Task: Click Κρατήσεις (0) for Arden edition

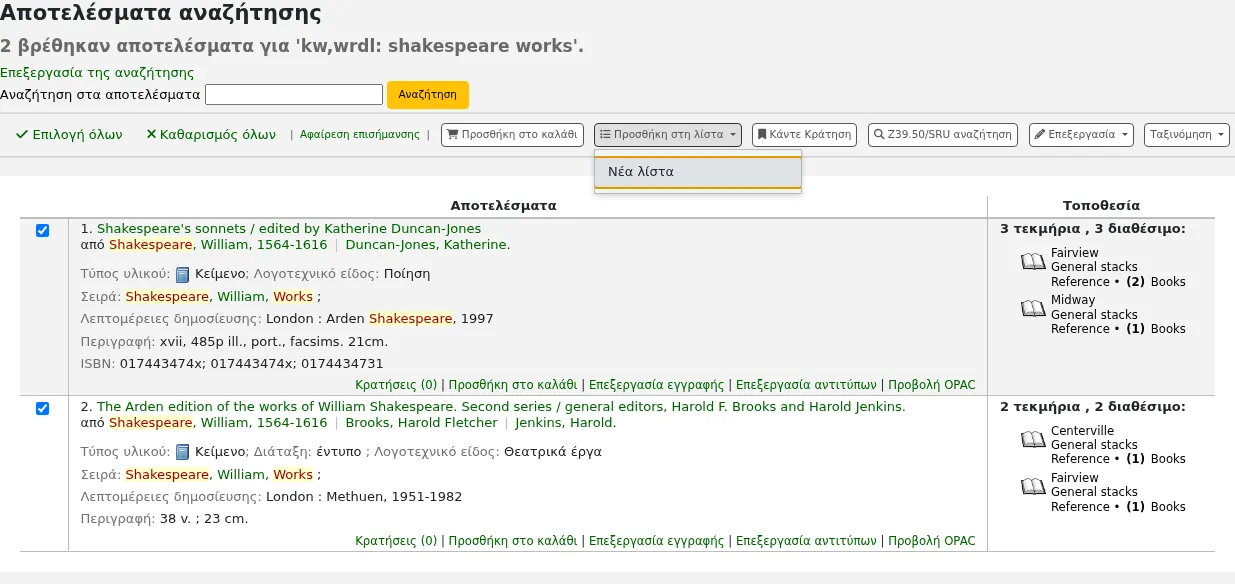Action: 396,542
